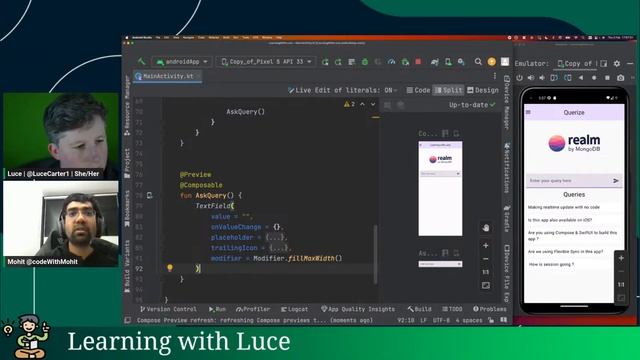Viewport: 640px width, 360px height.
Task: Click the orange user avatar icon in toolbar
Action: tap(491, 62)
